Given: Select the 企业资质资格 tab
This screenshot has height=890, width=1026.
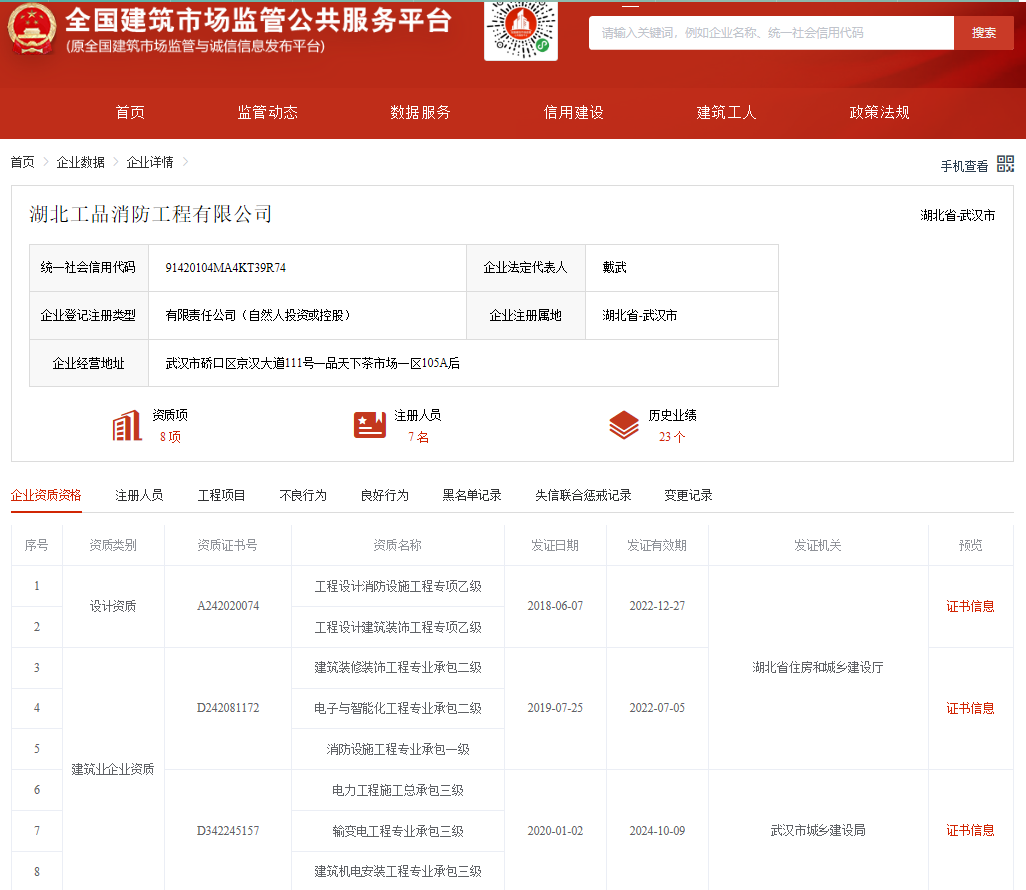Looking at the screenshot, I should click(x=46, y=495).
